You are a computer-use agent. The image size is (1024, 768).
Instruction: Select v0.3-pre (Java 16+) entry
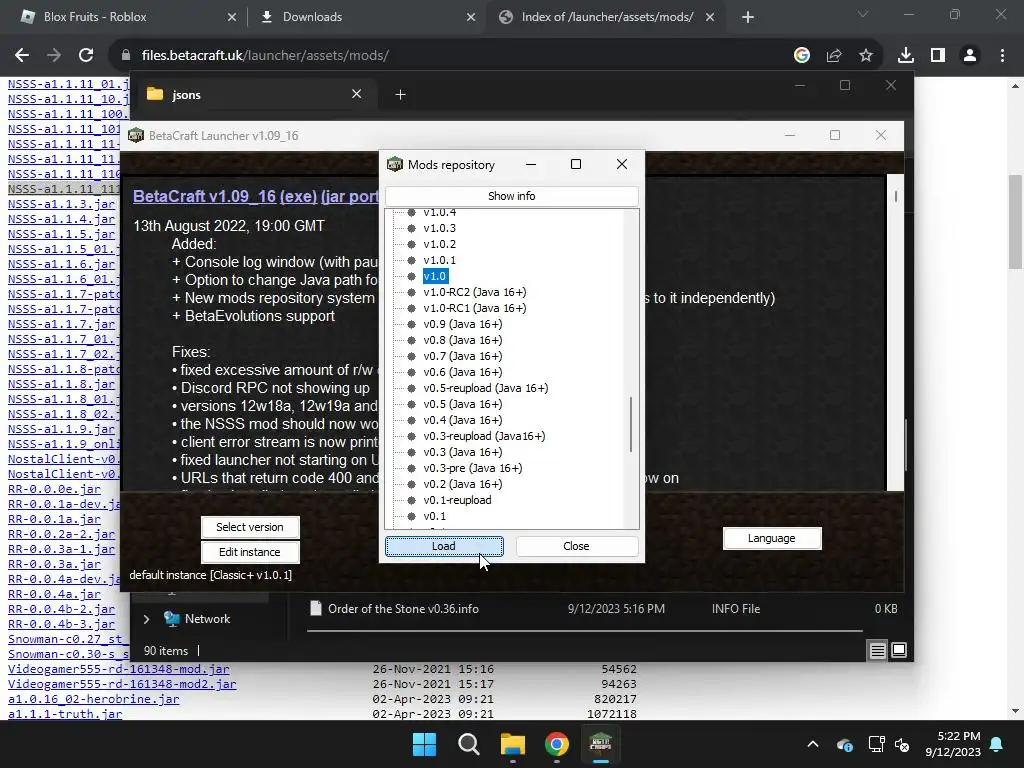[473, 468]
